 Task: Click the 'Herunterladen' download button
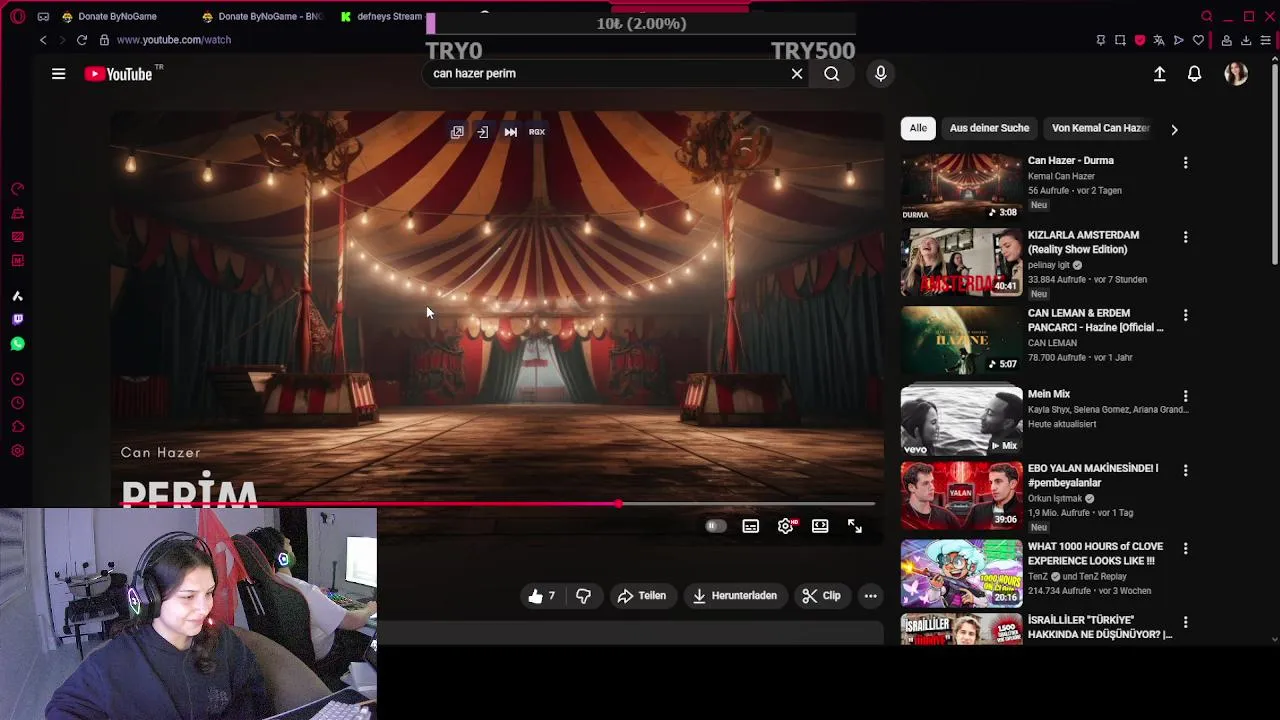point(735,596)
